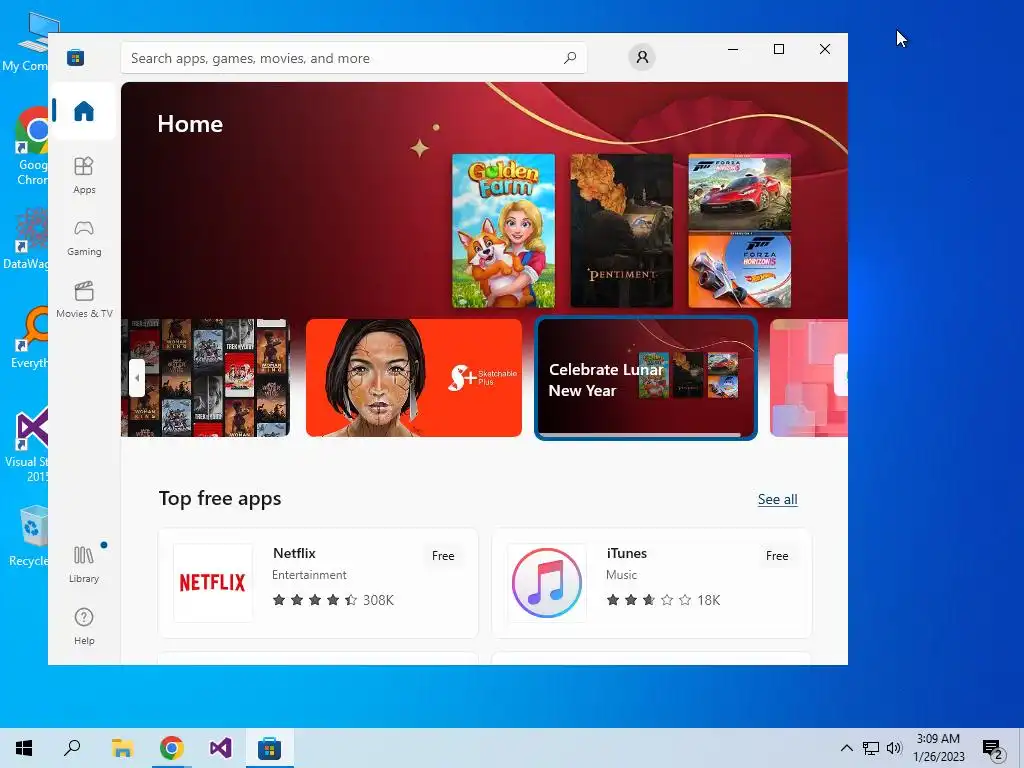Select the Visual Studio desktop shortcut
The height and width of the screenshot is (768, 1024).
point(27,445)
